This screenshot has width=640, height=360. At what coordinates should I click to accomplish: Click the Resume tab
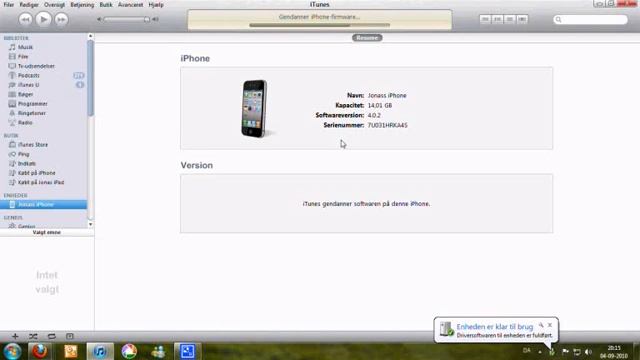pyautogui.click(x=367, y=38)
